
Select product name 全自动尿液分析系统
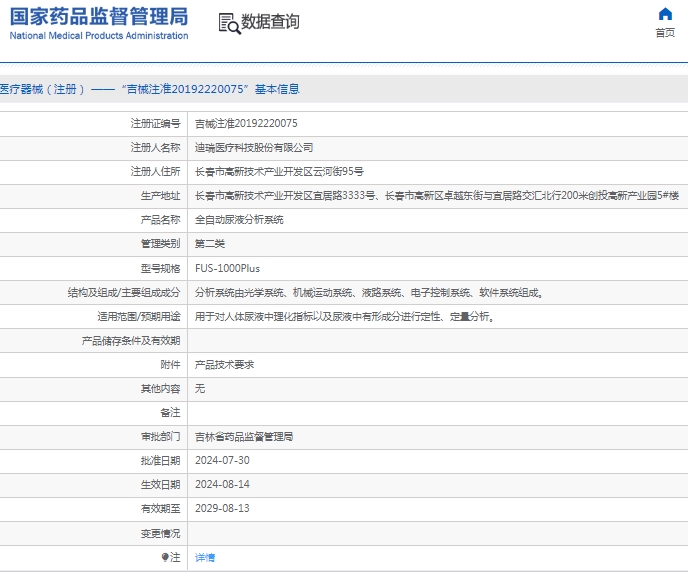[239, 220]
